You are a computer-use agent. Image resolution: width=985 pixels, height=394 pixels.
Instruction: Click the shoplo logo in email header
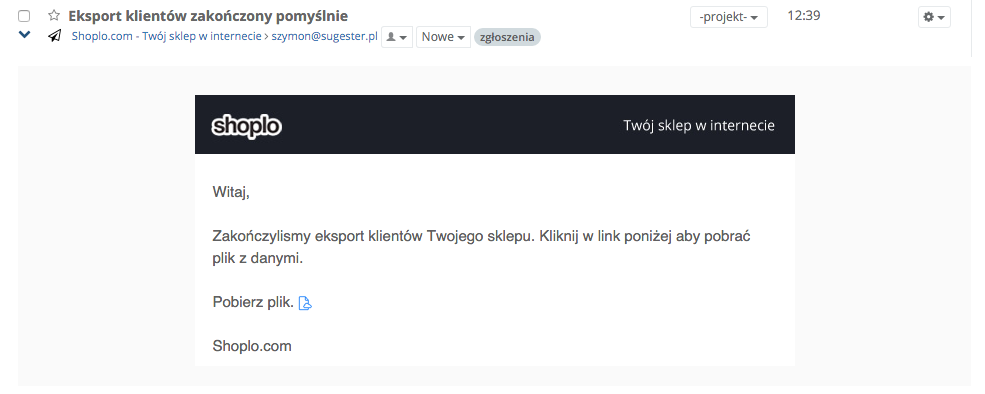(246, 126)
